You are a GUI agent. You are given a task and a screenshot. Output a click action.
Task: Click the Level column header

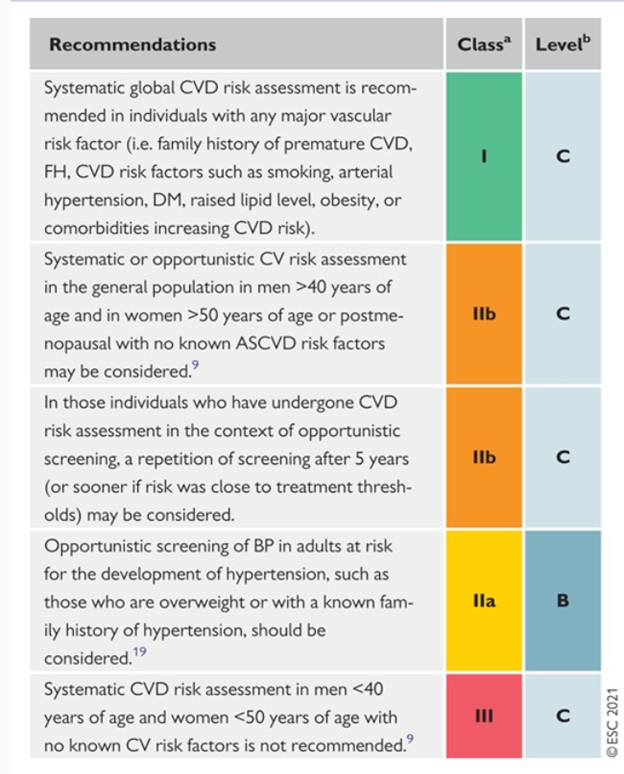(x=563, y=44)
